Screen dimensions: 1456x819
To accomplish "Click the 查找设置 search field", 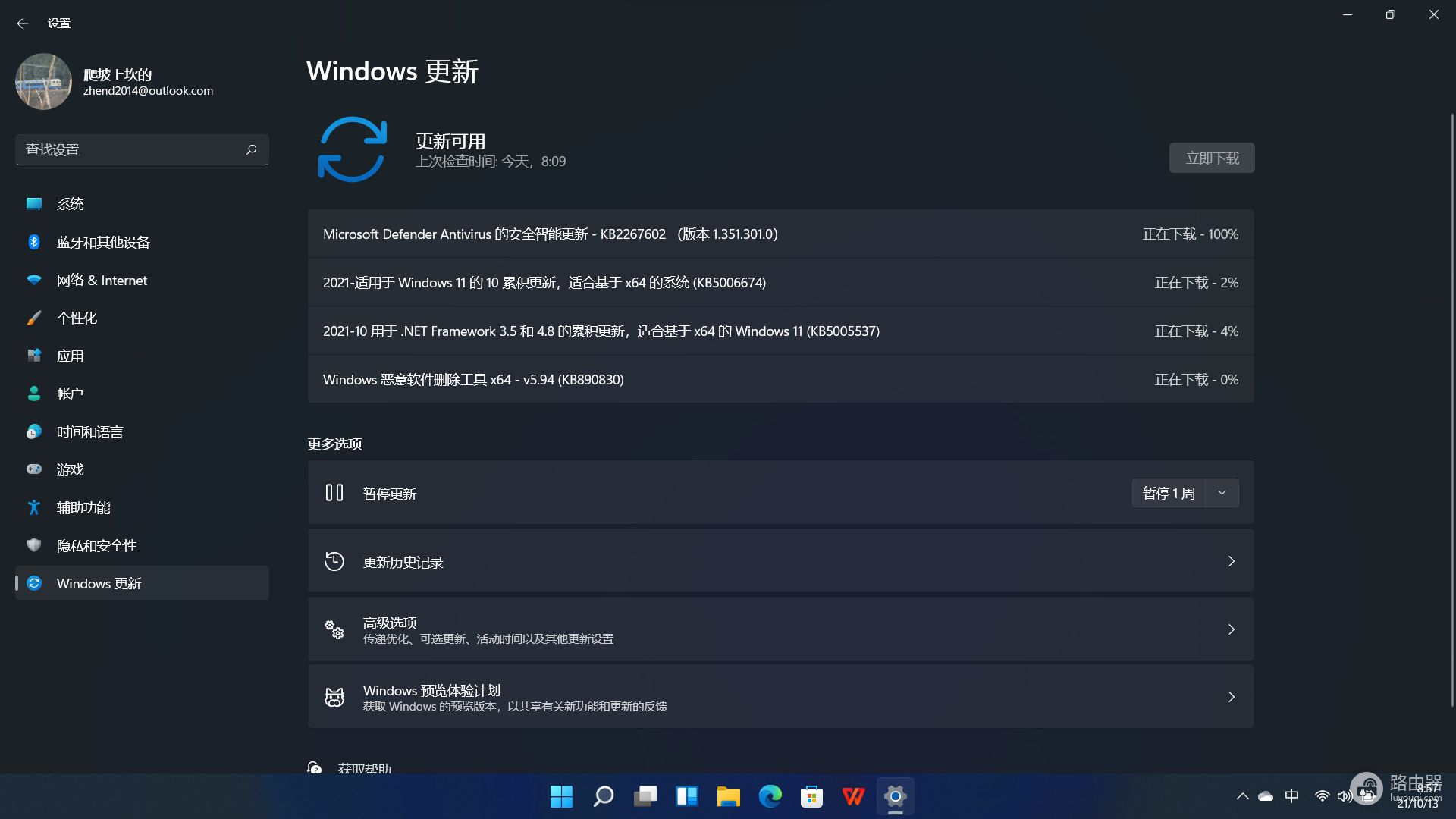I will (142, 149).
